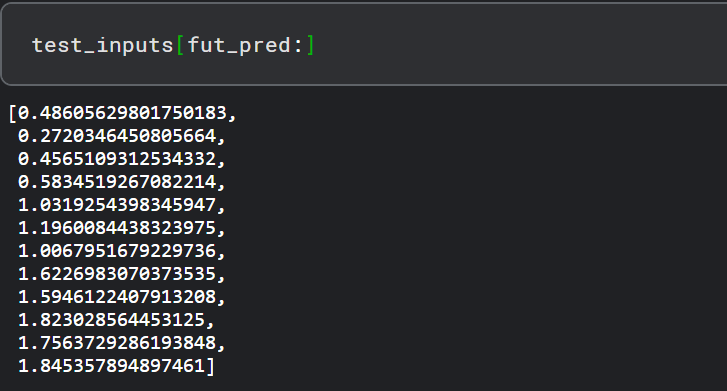Click output value 1.823028564453125

pyautogui.click(x=111, y=320)
